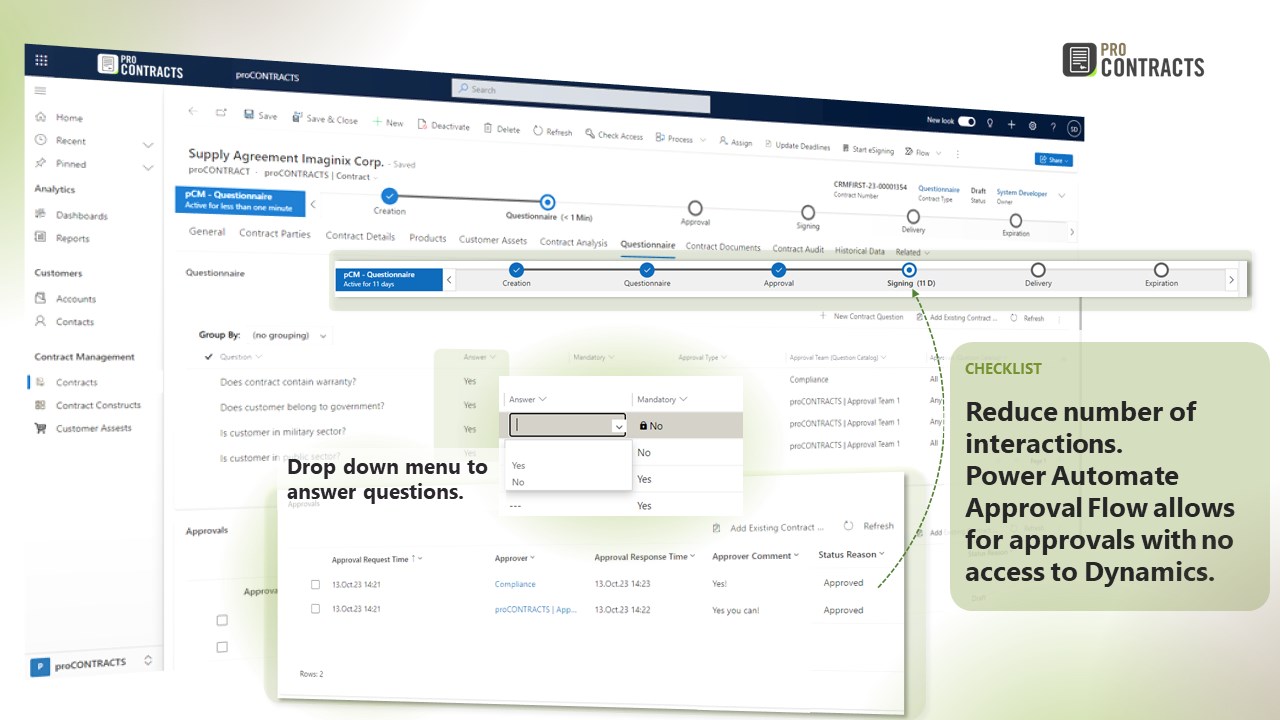Viewport: 1280px width, 720px height.
Task: Switch to the Products tab
Action: point(428,238)
